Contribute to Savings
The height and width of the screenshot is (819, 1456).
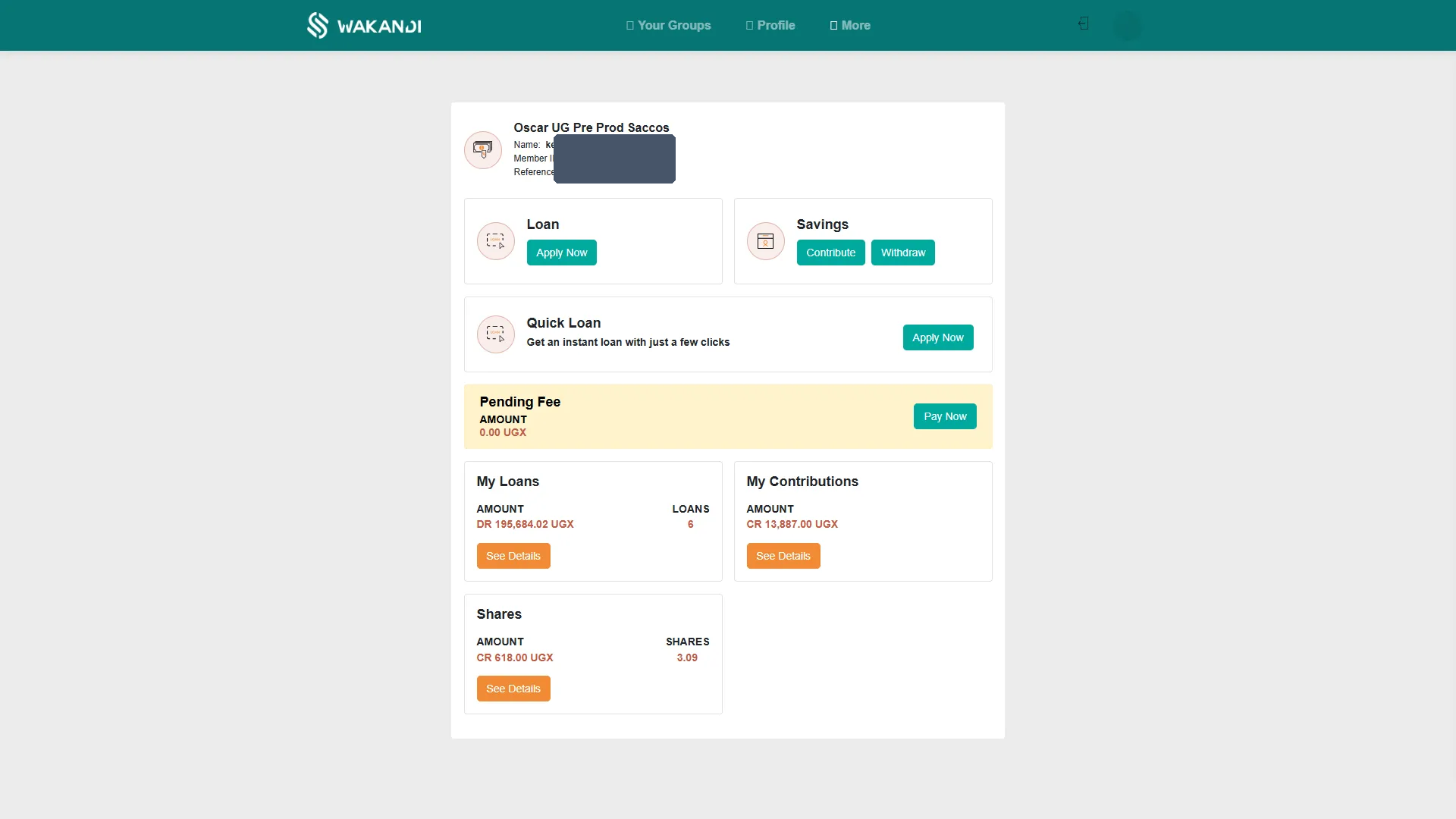click(831, 253)
